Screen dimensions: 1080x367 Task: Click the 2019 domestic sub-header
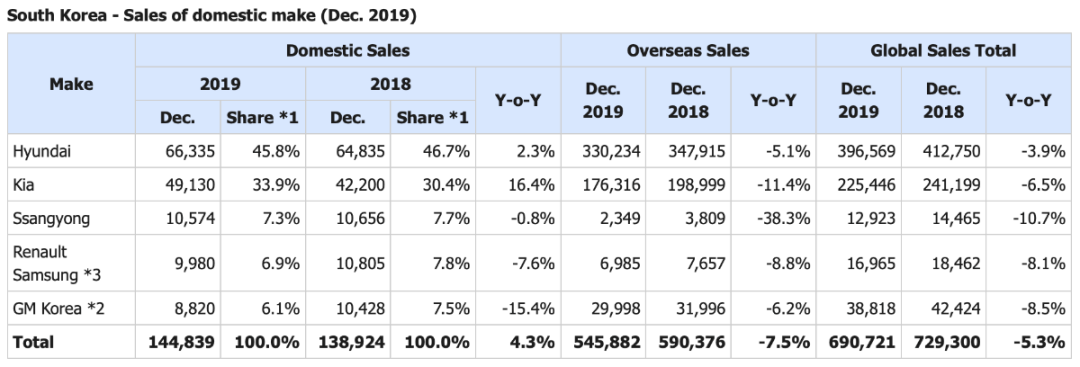tap(220, 84)
